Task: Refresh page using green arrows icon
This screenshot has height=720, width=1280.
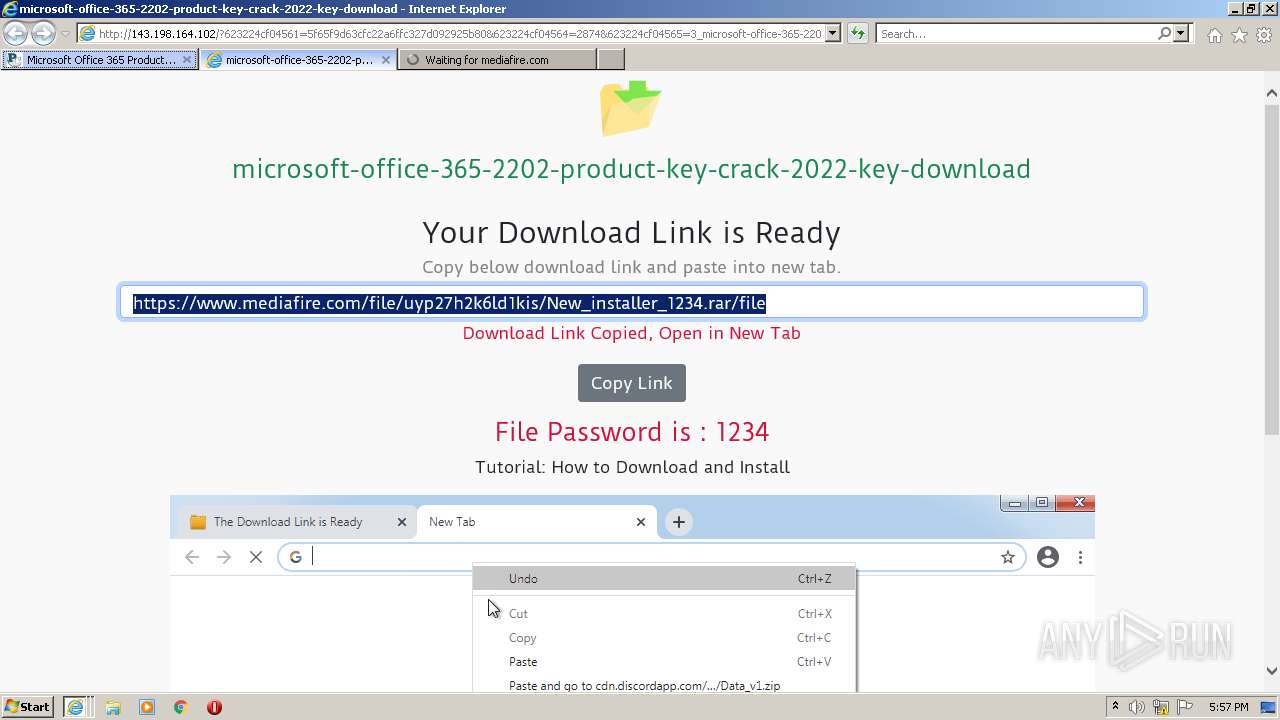Action: point(857,33)
